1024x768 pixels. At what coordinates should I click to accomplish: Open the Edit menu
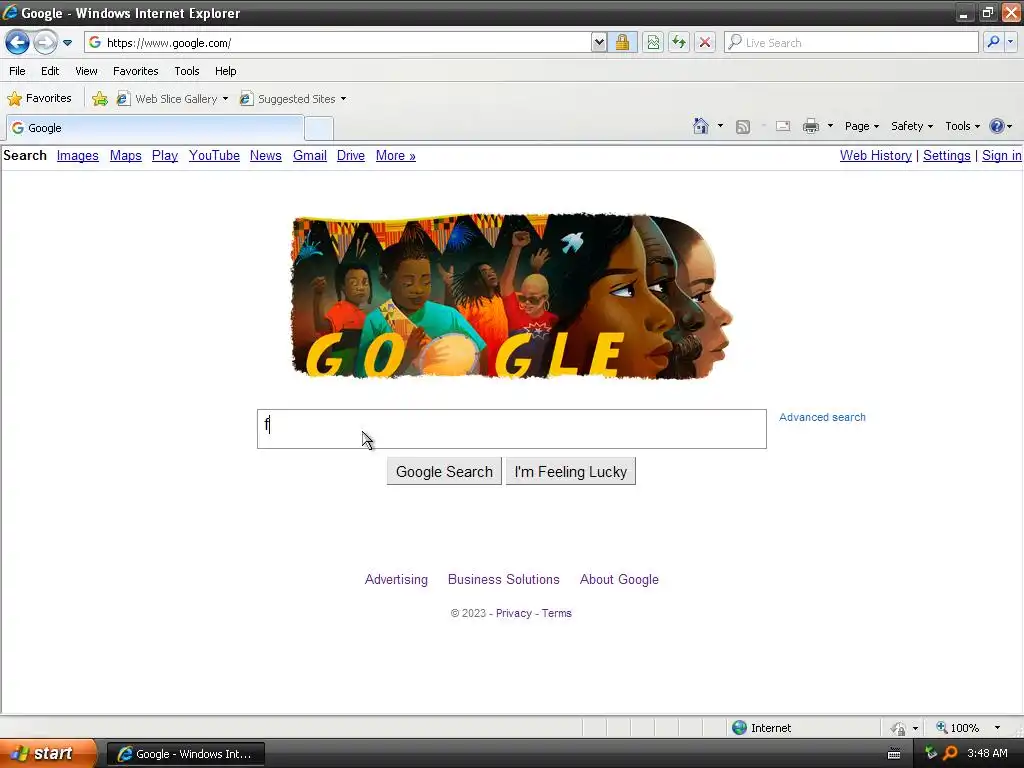click(50, 71)
